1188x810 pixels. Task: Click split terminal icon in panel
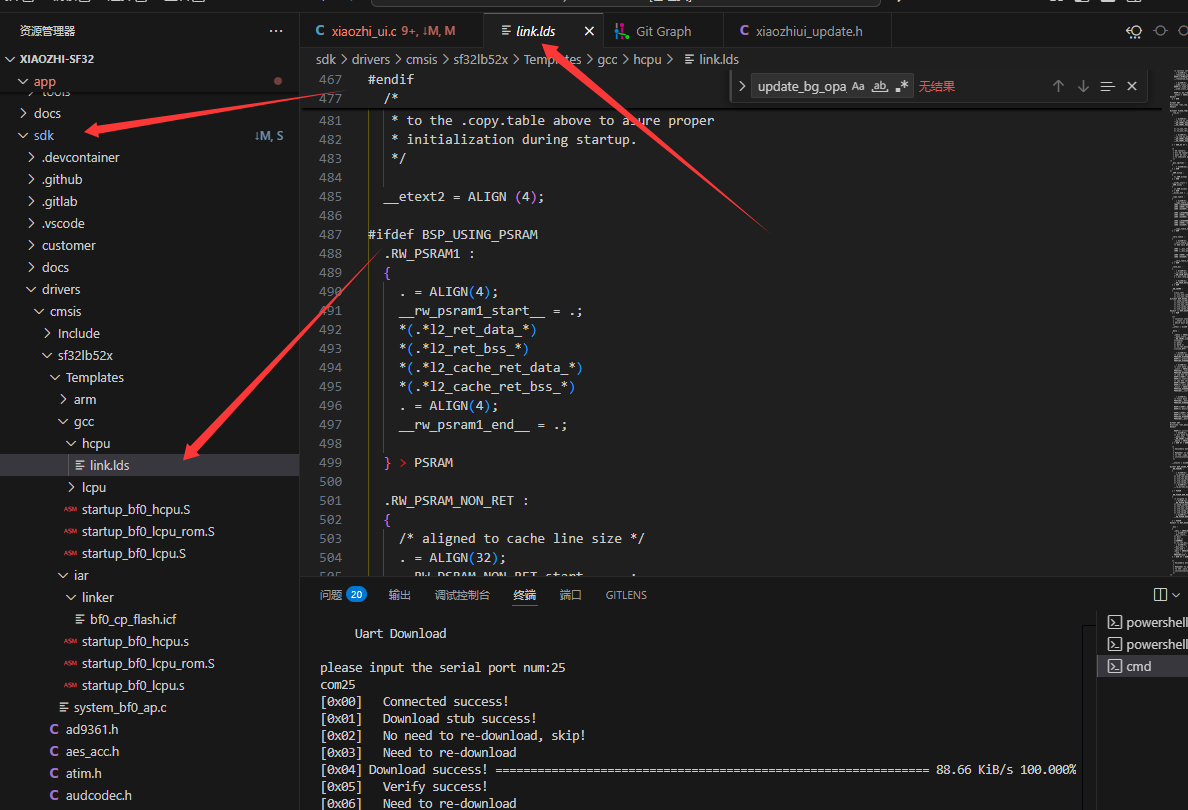pos(1160,595)
